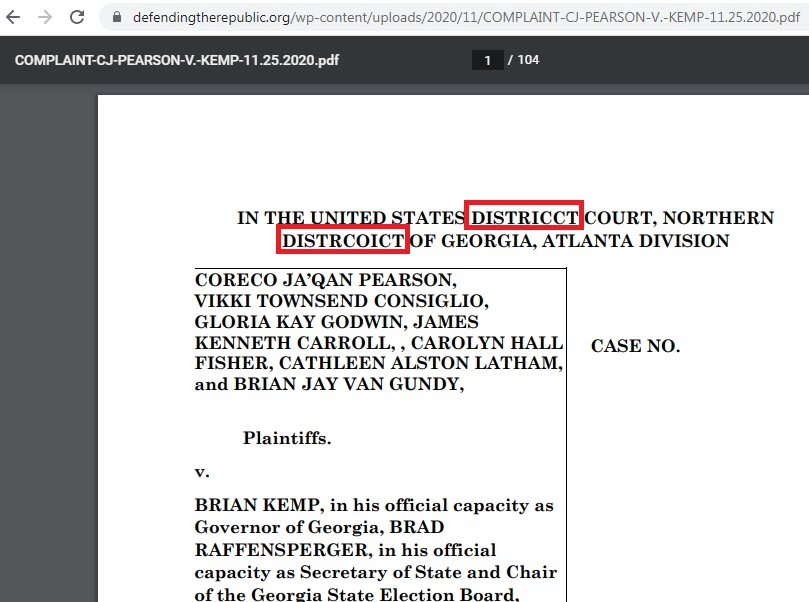Click 'IN THE UNITED STATES' heading text
809x602 pixels.
click(x=351, y=218)
